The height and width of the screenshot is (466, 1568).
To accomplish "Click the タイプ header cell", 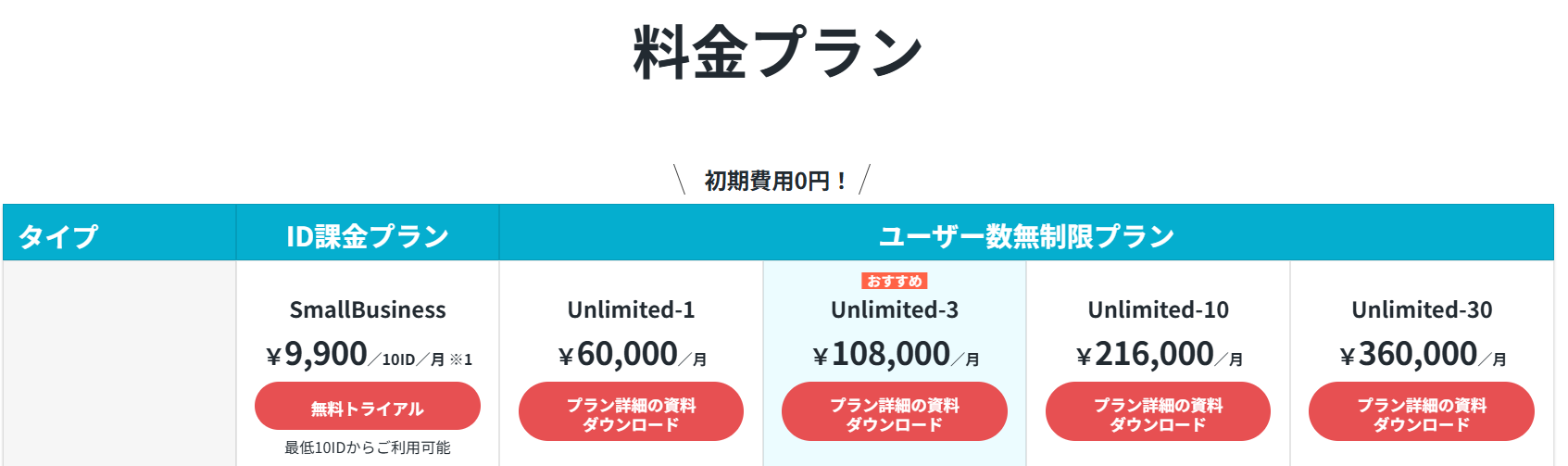I will click(x=57, y=236).
